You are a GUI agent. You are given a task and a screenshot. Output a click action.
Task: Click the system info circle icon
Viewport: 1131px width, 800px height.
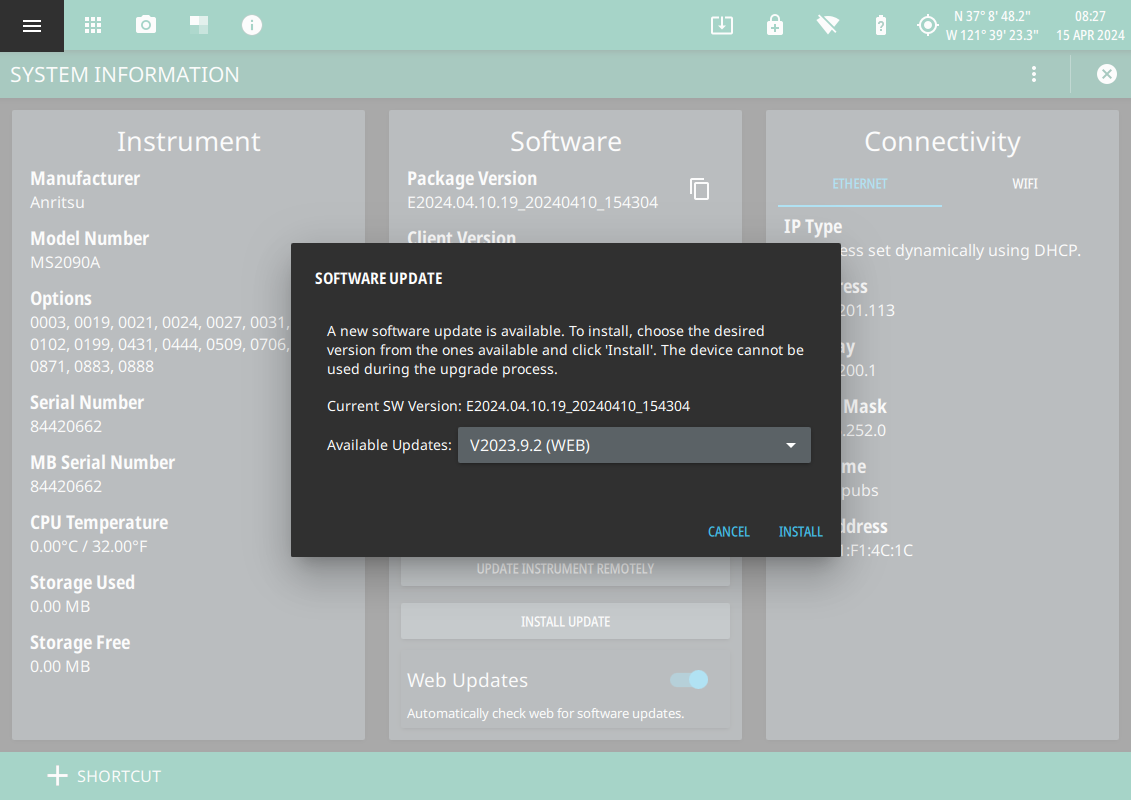tap(252, 26)
